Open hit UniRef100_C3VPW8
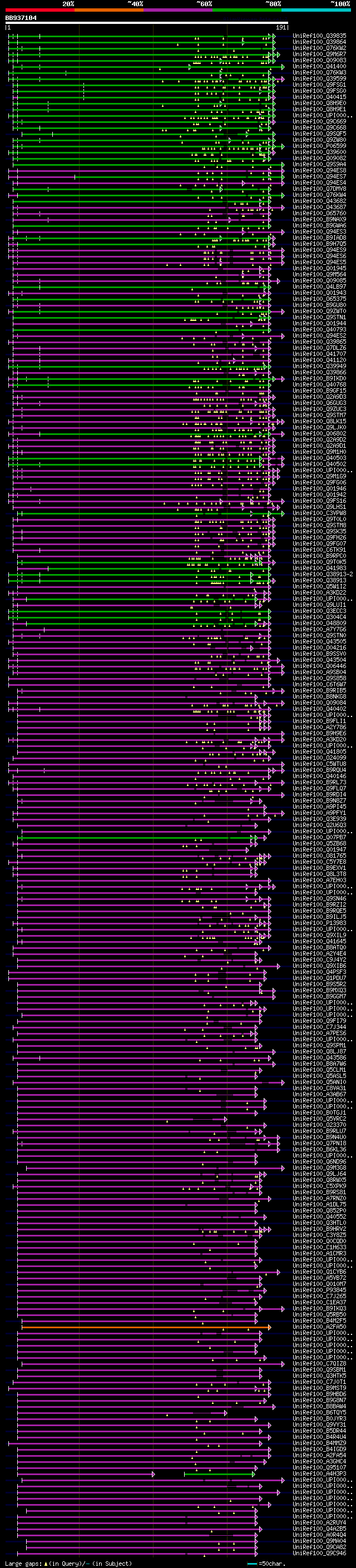The image size is (356, 1568). pyautogui.click(x=319, y=513)
